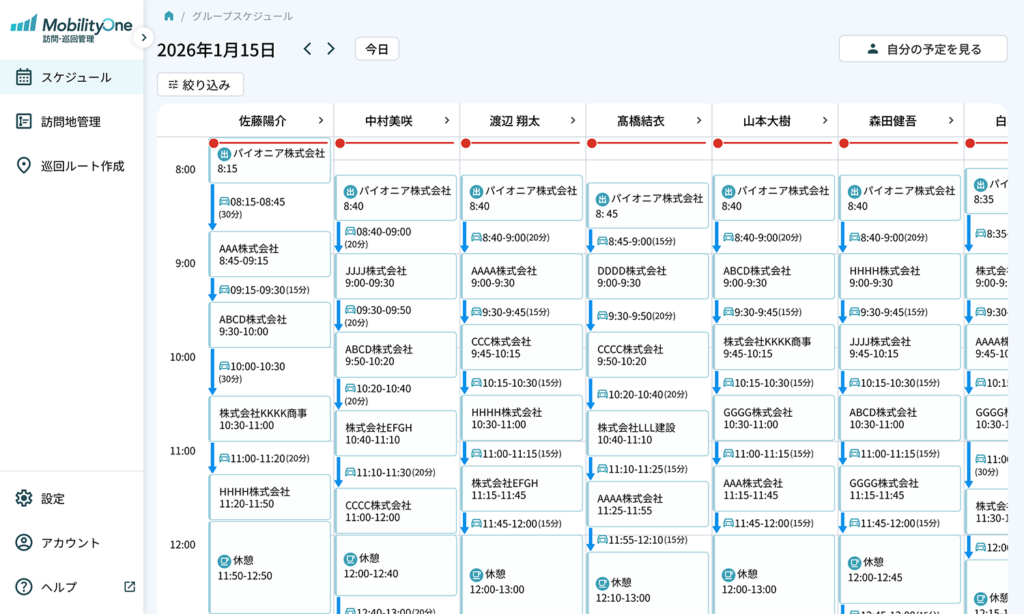This screenshot has width=1024, height=614.
Task: Select 佐藤陽介's 休憩 11:50-12:50 block
Action: (x=270, y=567)
